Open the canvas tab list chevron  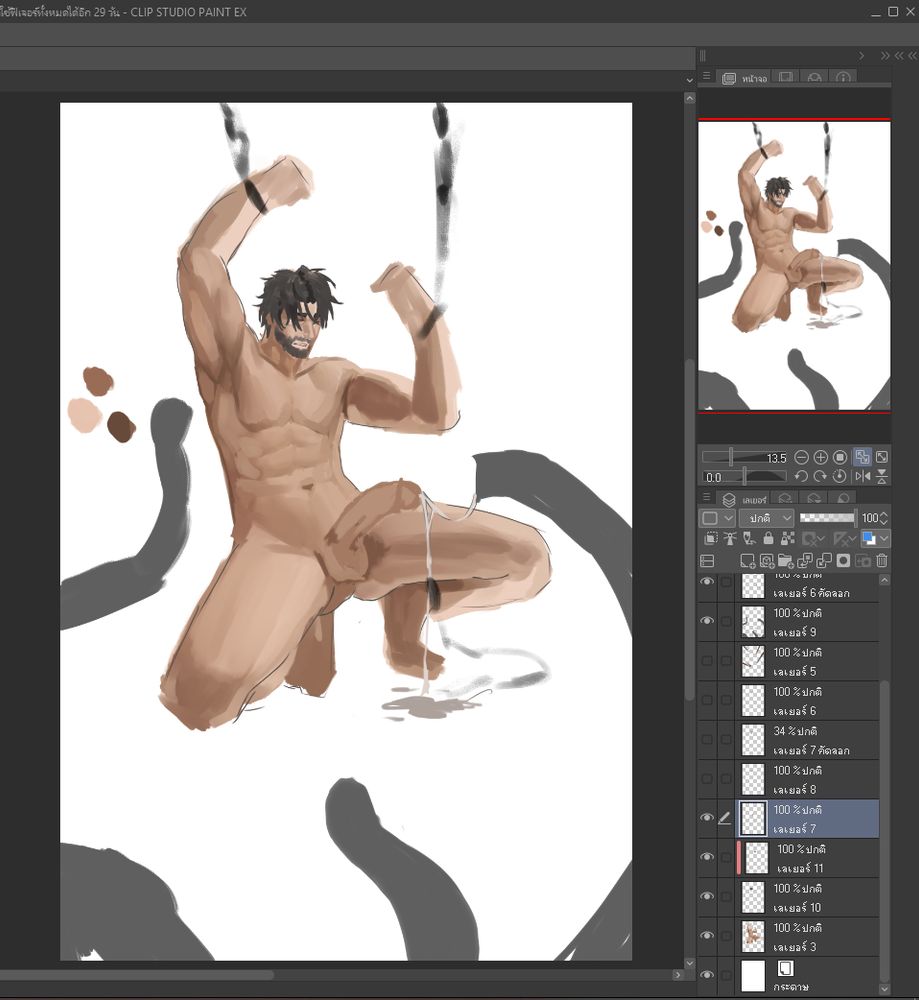[689, 80]
